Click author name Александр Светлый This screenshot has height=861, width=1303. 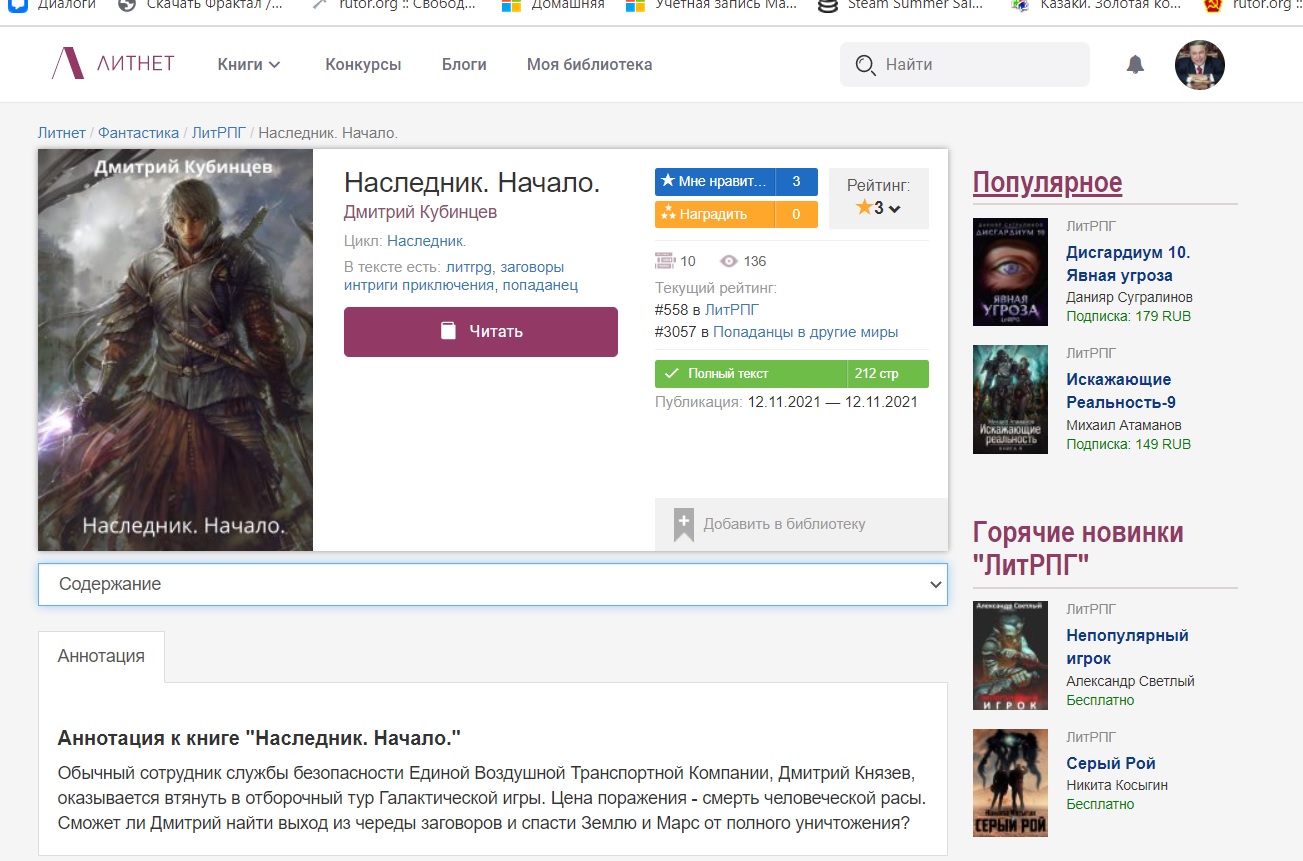(x=1130, y=681)
